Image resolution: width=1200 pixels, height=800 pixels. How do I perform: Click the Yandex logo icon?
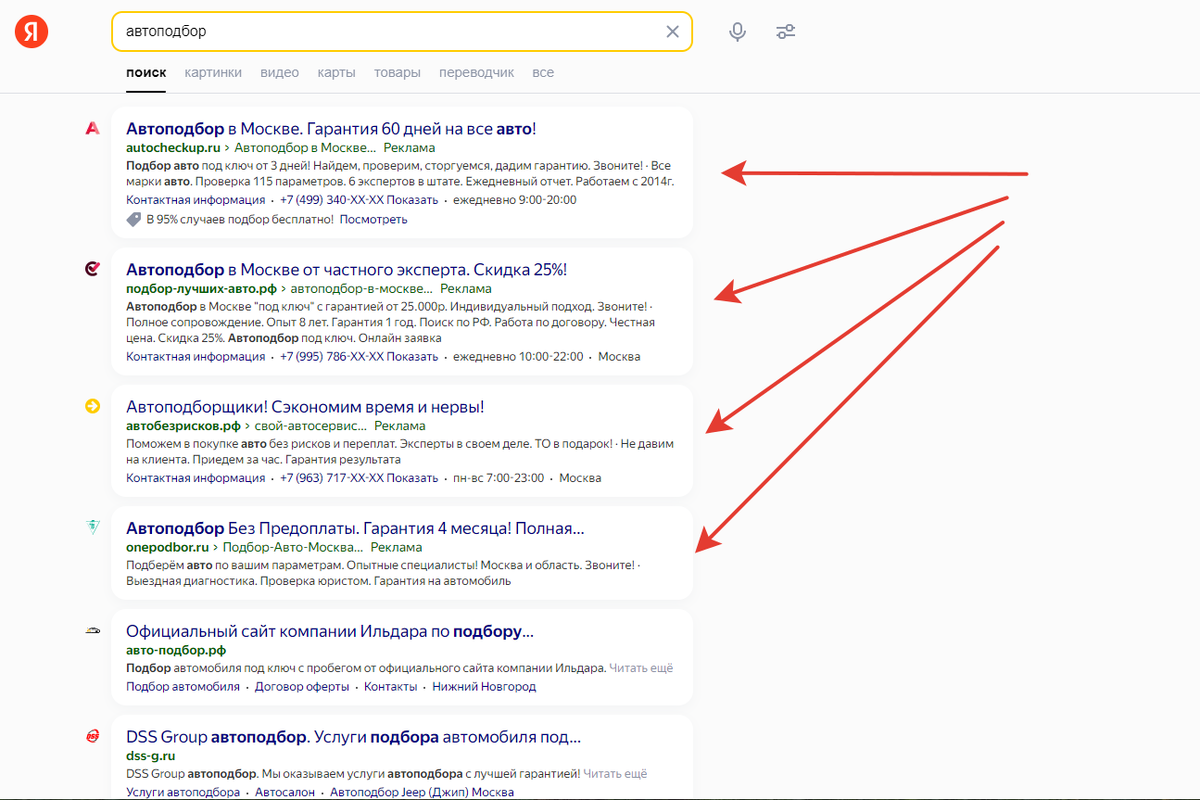coord(31,32)
